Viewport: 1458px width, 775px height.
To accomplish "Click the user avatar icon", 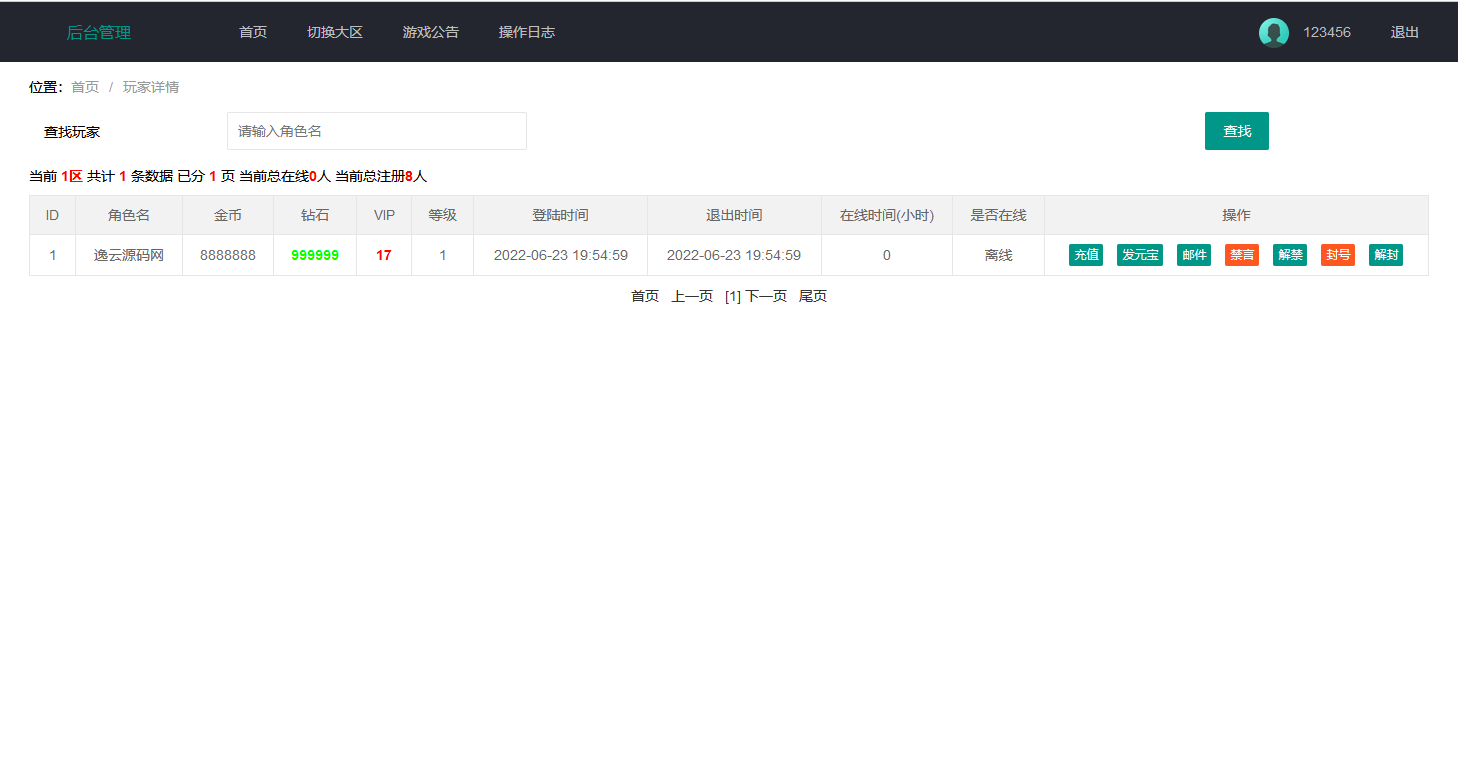I will coord(1273,33).
